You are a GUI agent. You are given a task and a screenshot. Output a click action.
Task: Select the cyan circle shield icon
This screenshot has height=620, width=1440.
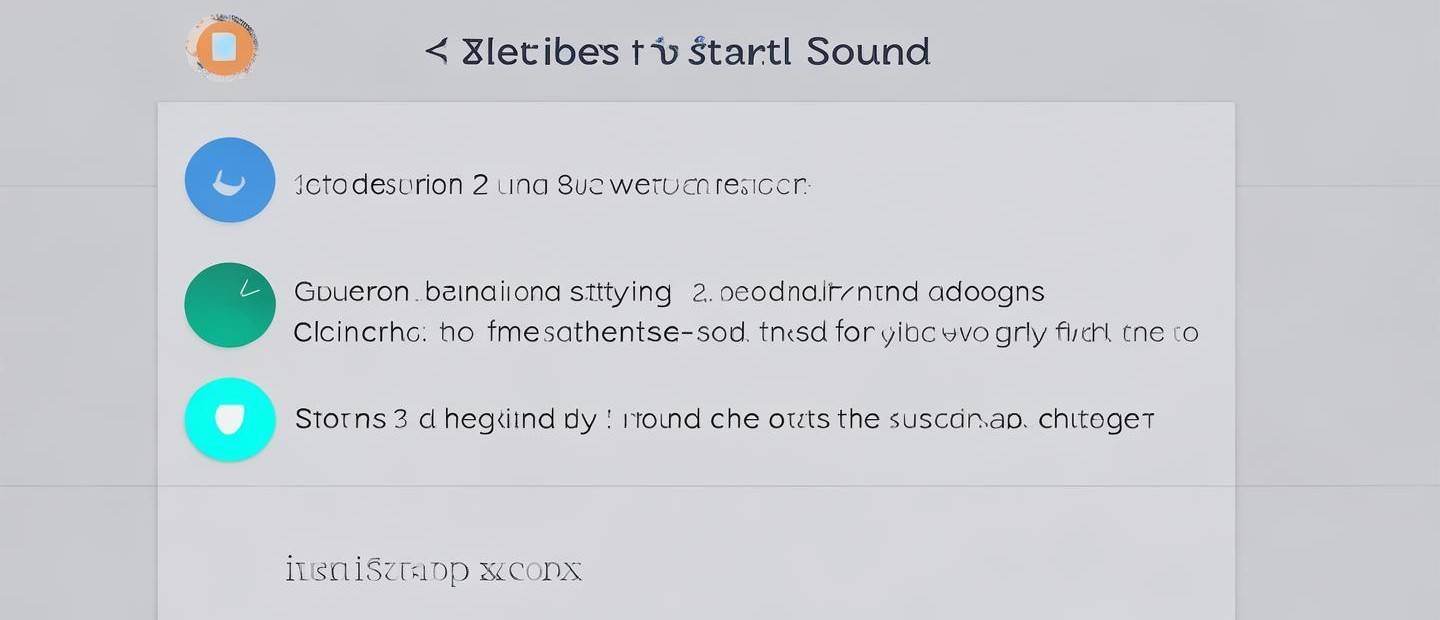[230, 420]
